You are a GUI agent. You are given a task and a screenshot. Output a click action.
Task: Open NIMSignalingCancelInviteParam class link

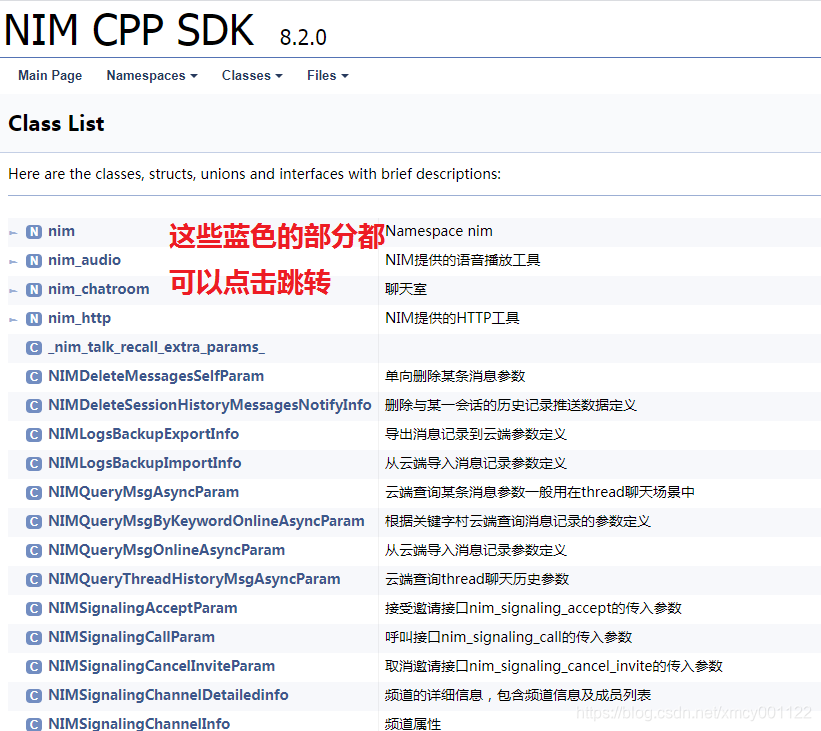coord(161,666)
